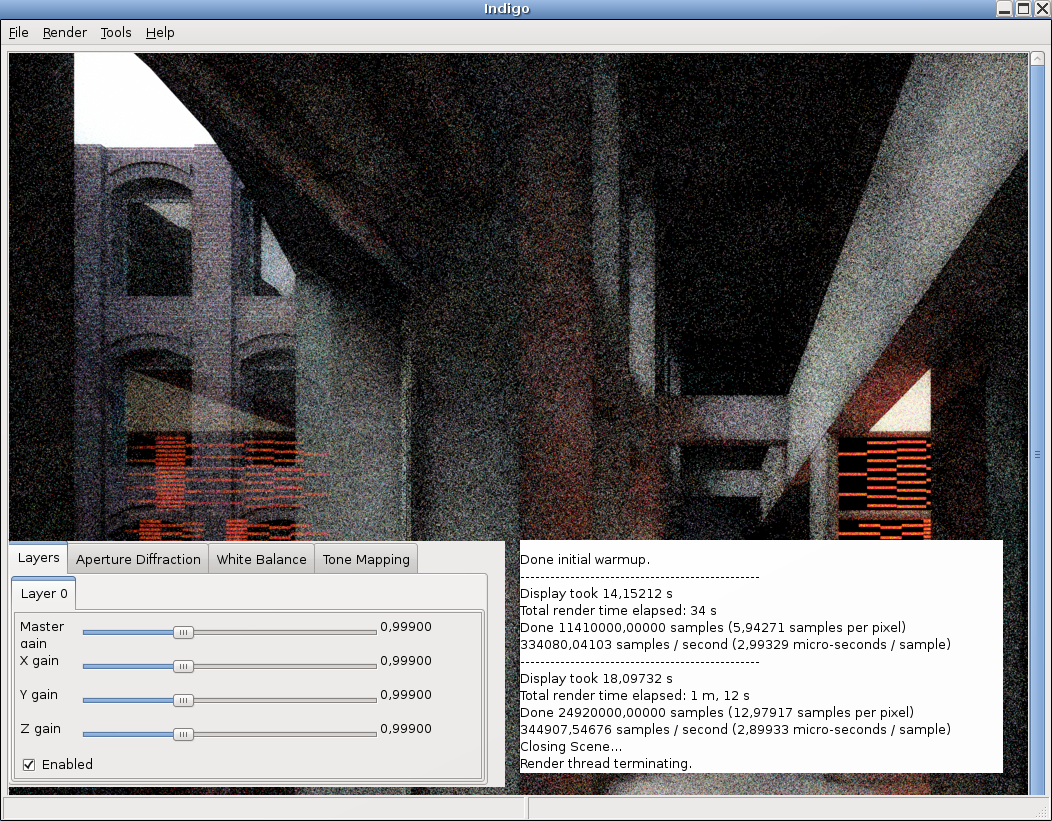This screenshot has height=821, width=1052.
Task: Minimize the Indigo window
Action: (1004, 9)
